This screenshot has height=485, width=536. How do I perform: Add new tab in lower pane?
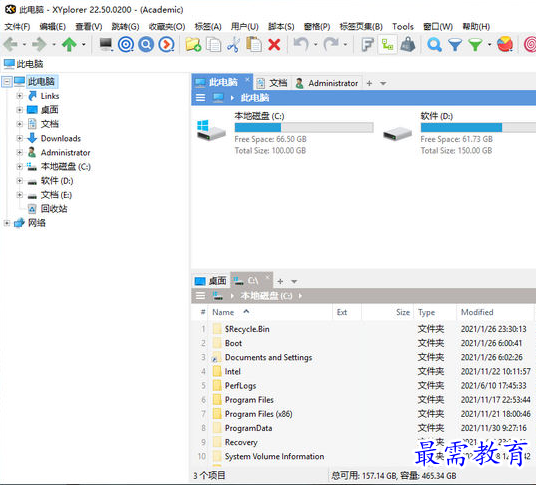[x=280, y=281]
